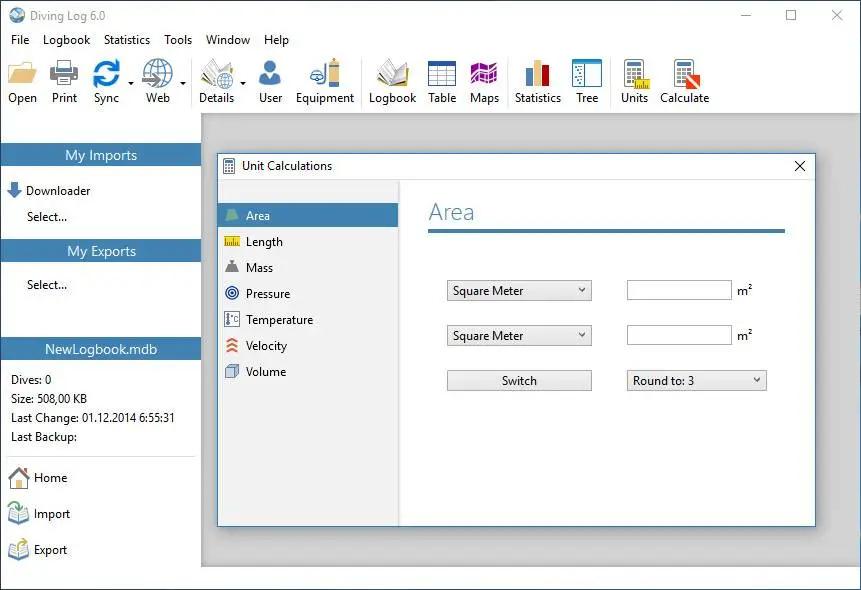Open the Statistics menu

(x=127, y=40)
